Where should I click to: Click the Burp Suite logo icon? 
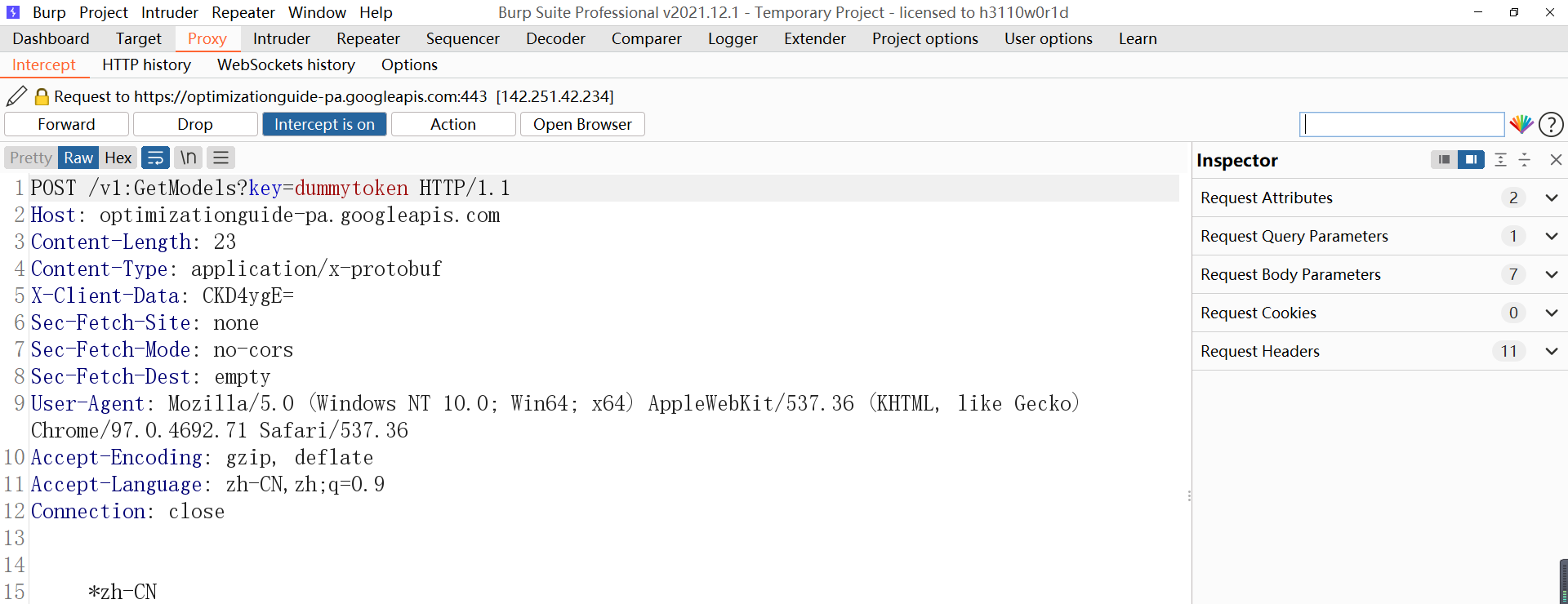13,12
